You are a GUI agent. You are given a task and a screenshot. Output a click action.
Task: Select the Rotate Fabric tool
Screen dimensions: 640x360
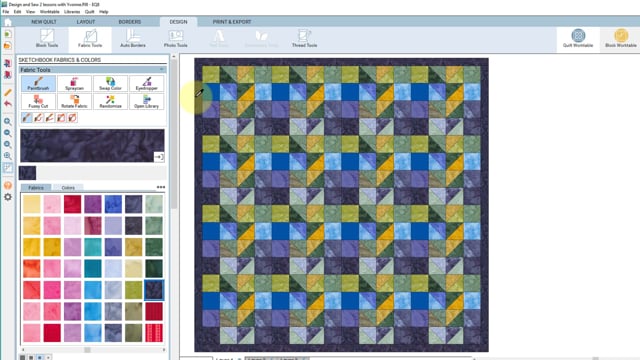click(74, 102)
